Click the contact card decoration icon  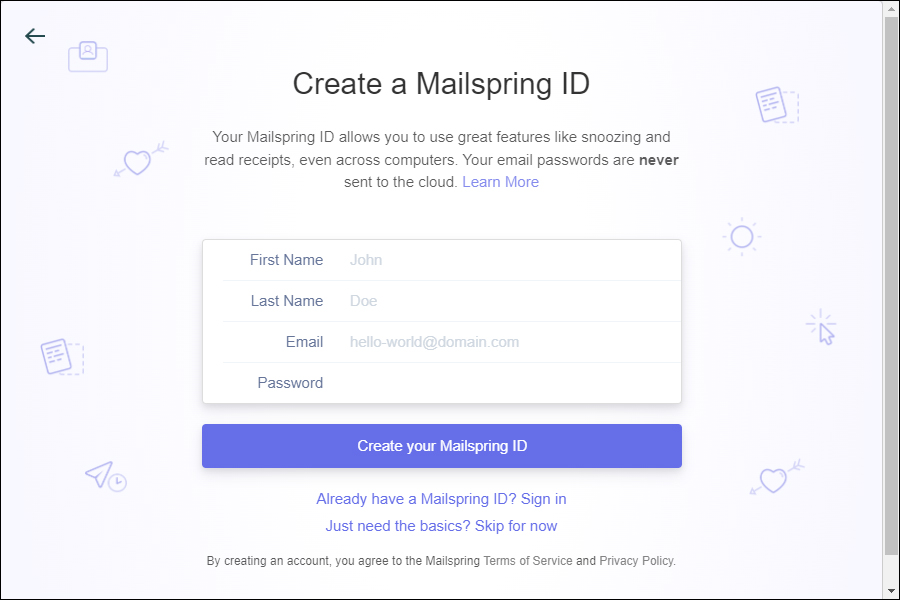88,55
